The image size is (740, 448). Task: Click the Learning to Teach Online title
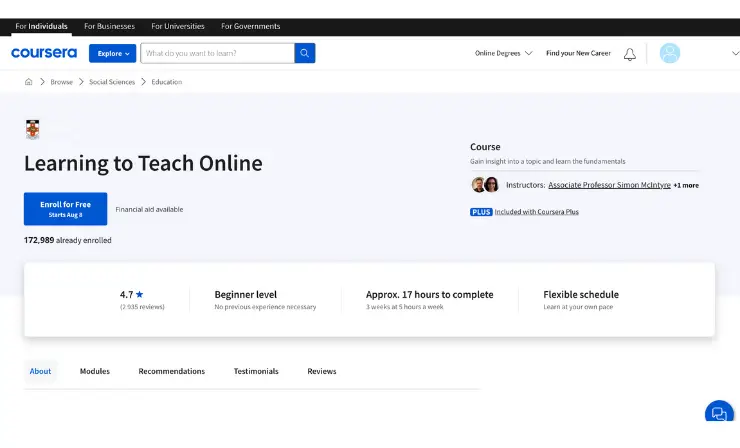click(143, 163)
